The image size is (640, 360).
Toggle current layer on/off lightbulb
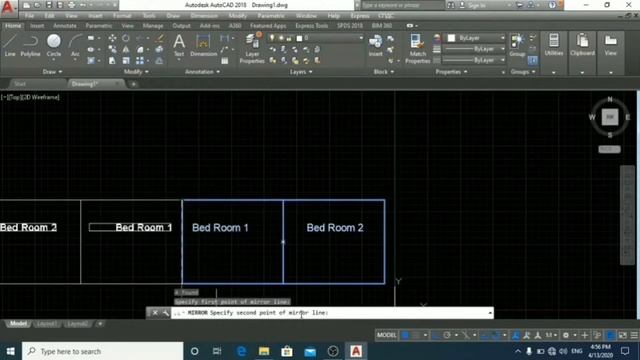point(272,38)
